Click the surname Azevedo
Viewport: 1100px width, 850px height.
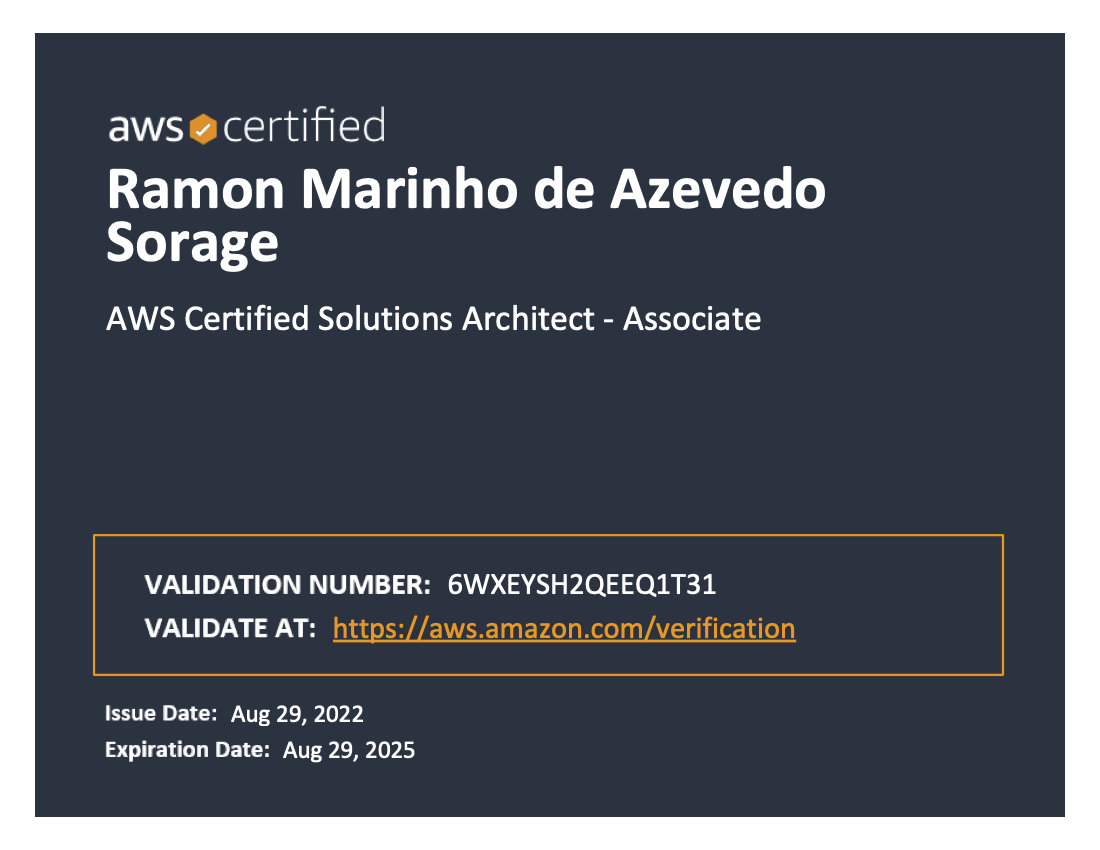718,189
